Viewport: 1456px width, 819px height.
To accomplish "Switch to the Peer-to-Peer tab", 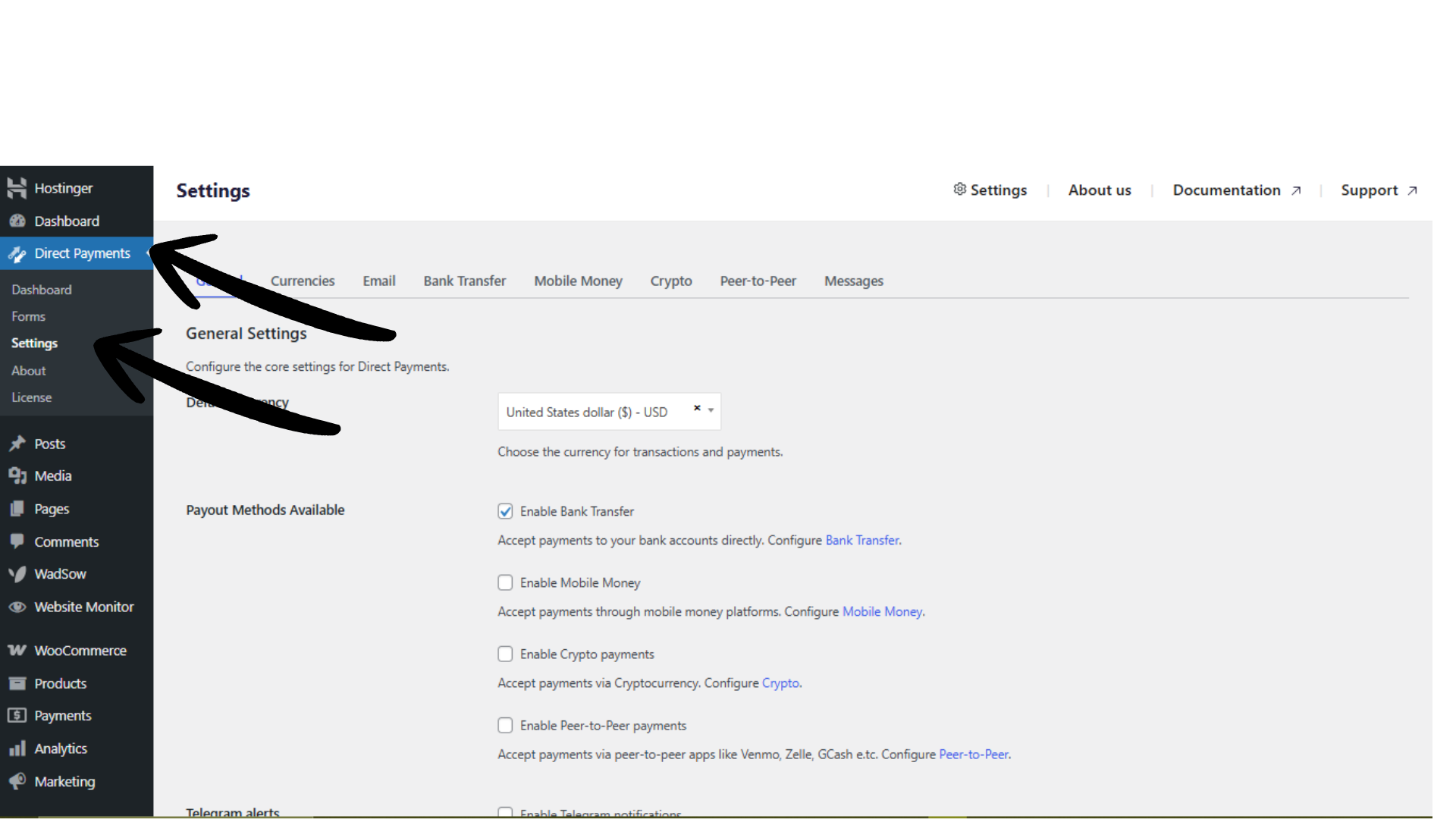I will click(x=758, y=281).
